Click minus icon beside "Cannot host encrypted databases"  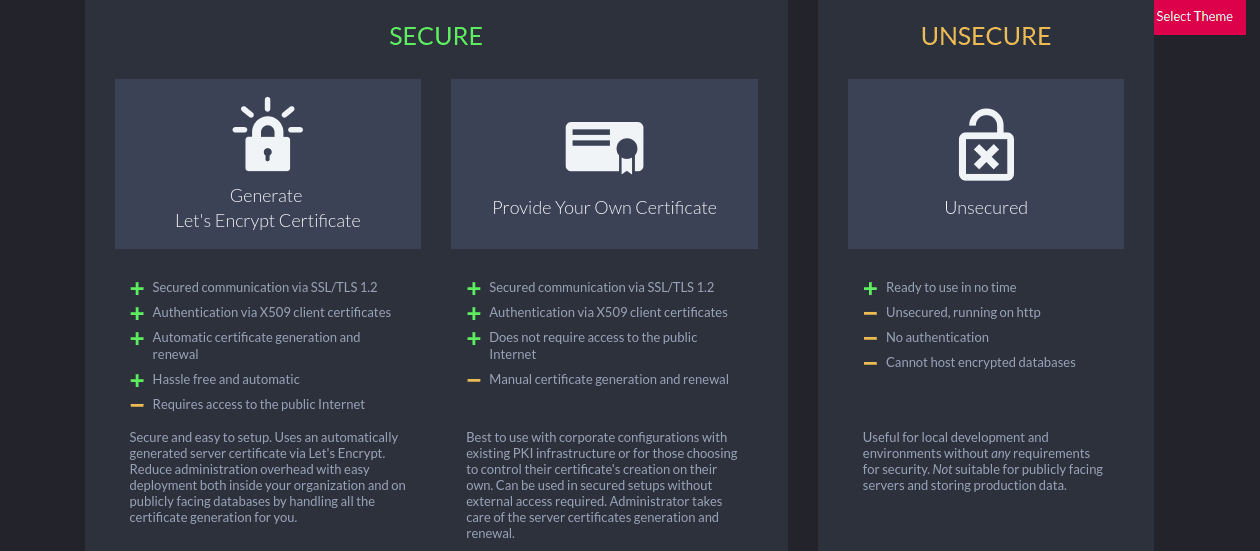(x=870, y=363)
